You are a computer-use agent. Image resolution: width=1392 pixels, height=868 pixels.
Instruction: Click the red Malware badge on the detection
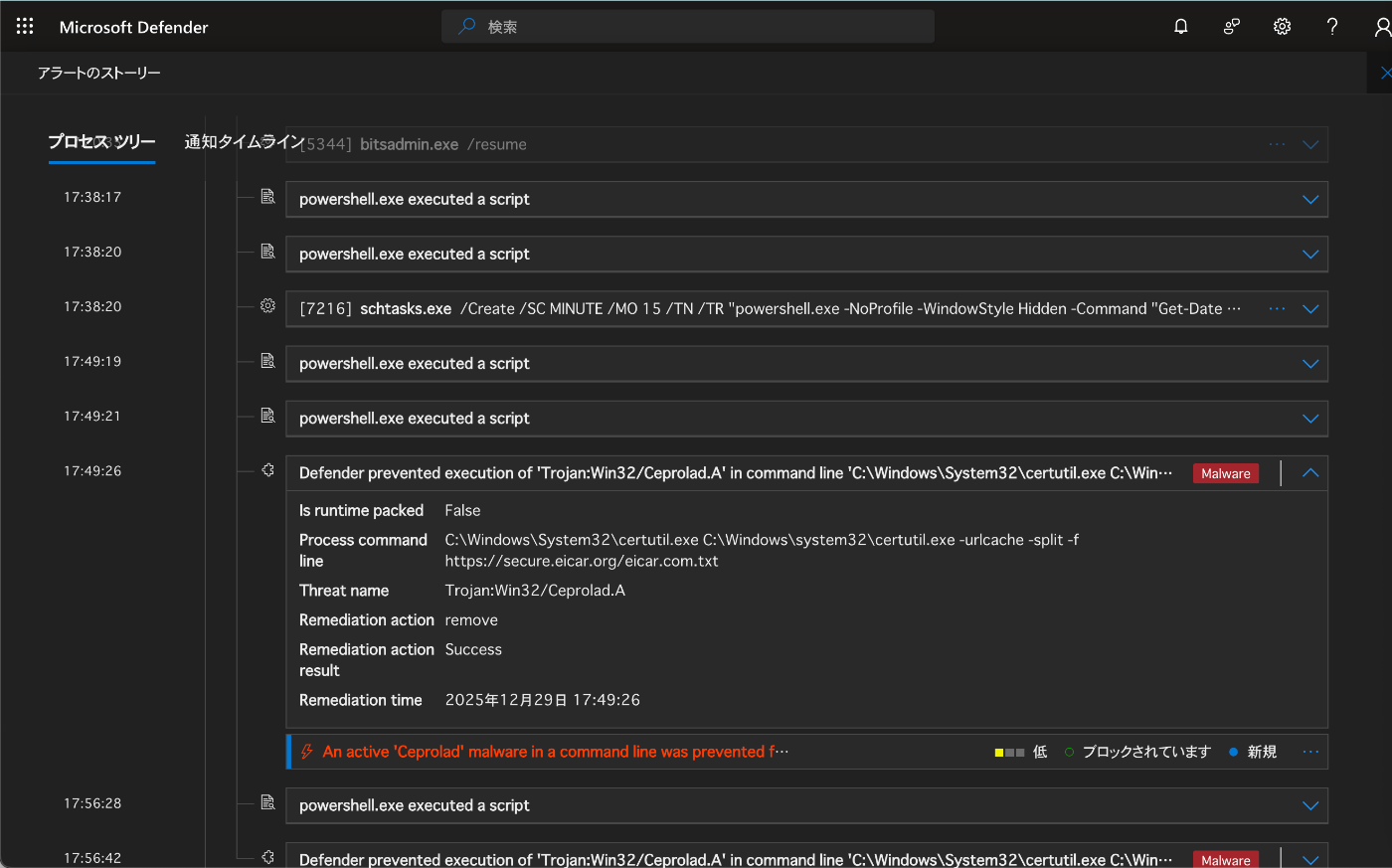[x=1225, y=472]
